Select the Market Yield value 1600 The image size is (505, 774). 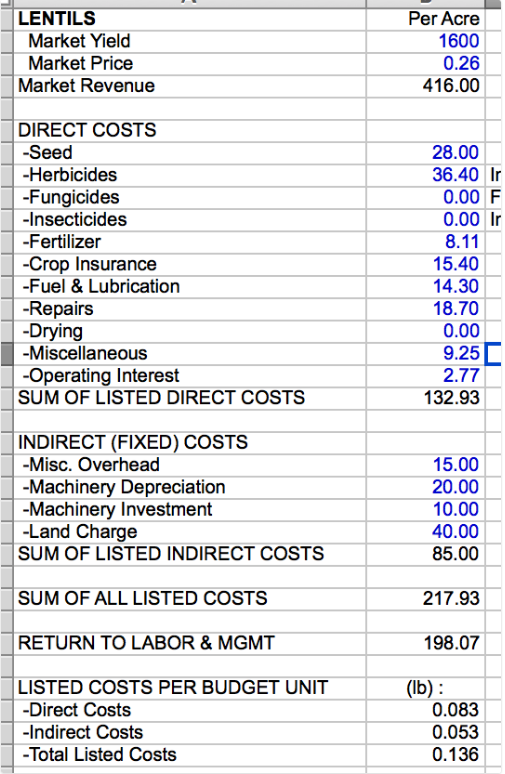[x=426, y=41]
